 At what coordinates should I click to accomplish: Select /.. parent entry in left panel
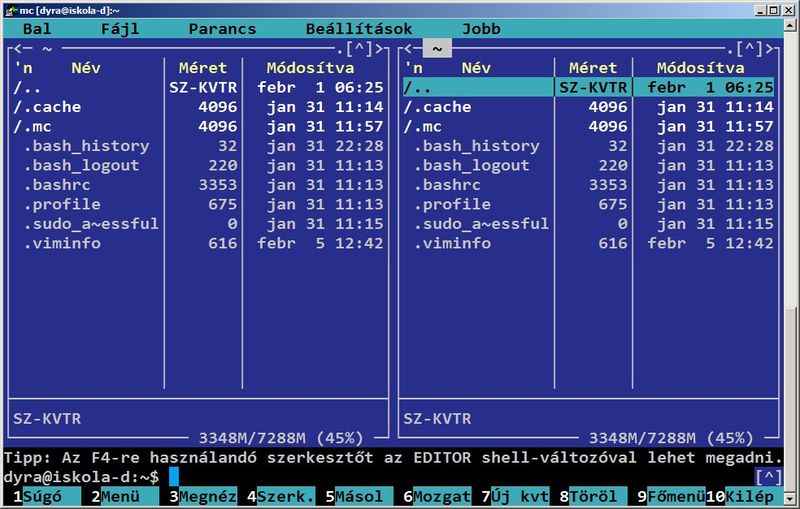pos(198,87)
